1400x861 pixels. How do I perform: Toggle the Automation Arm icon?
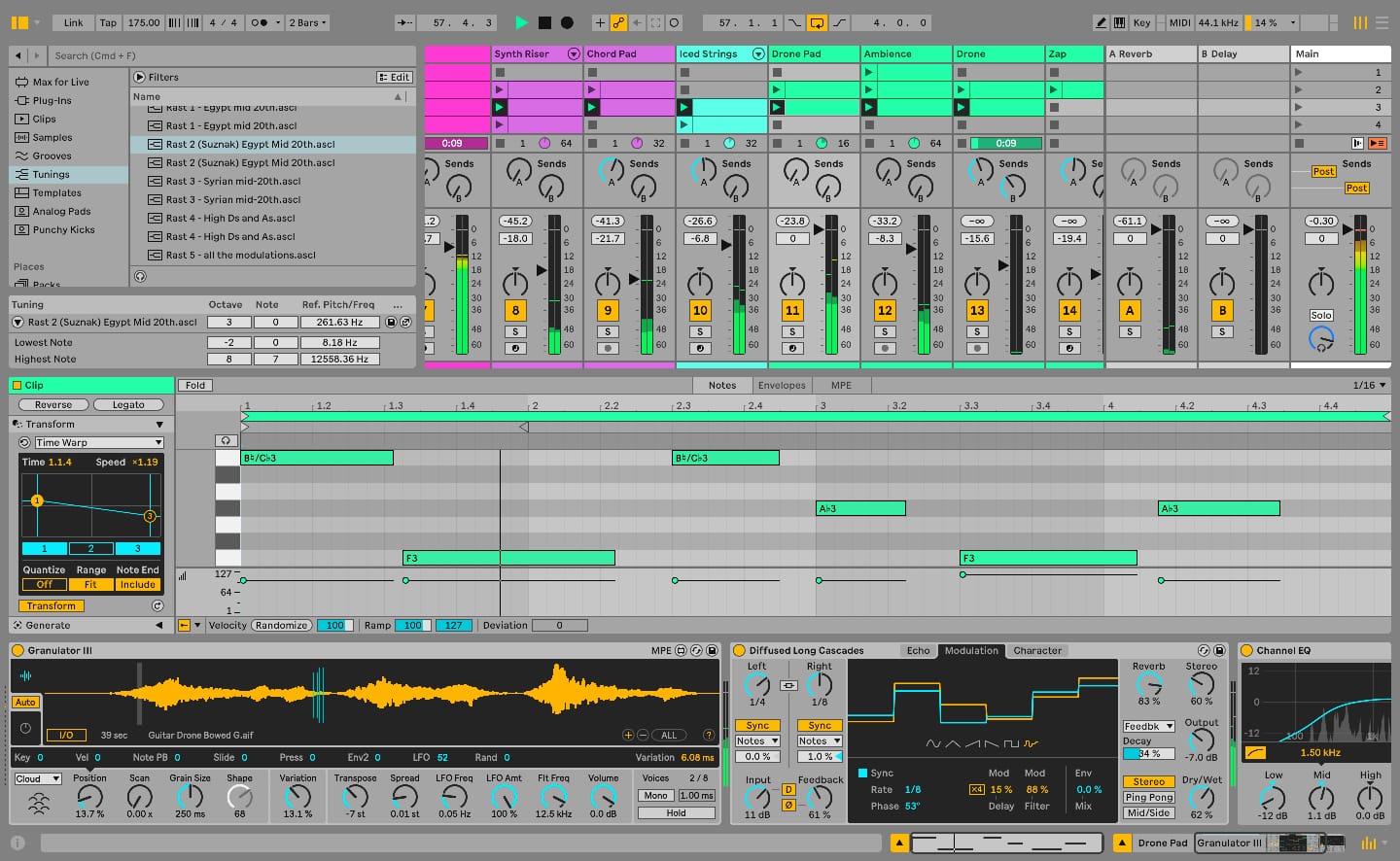(x=620, y=22)
